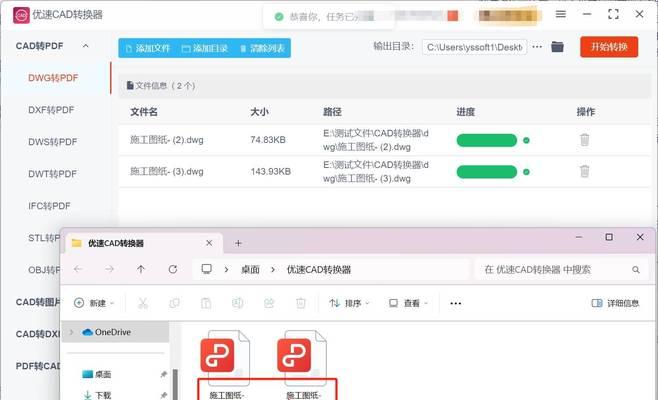Expand the chevron before 桌面 in the Explorer breadcrumb

point(227,269)
